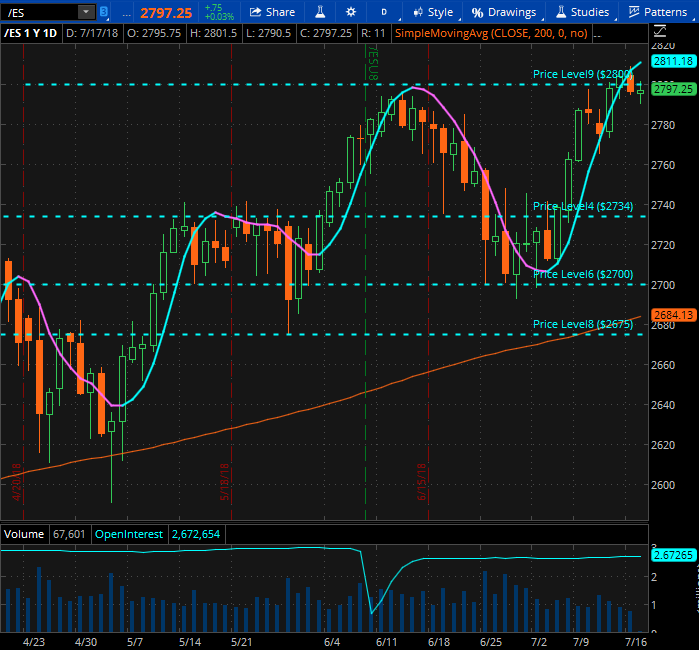Click the 5/21 date on time axis
The image size is (699, 650).
coord(241,642)
